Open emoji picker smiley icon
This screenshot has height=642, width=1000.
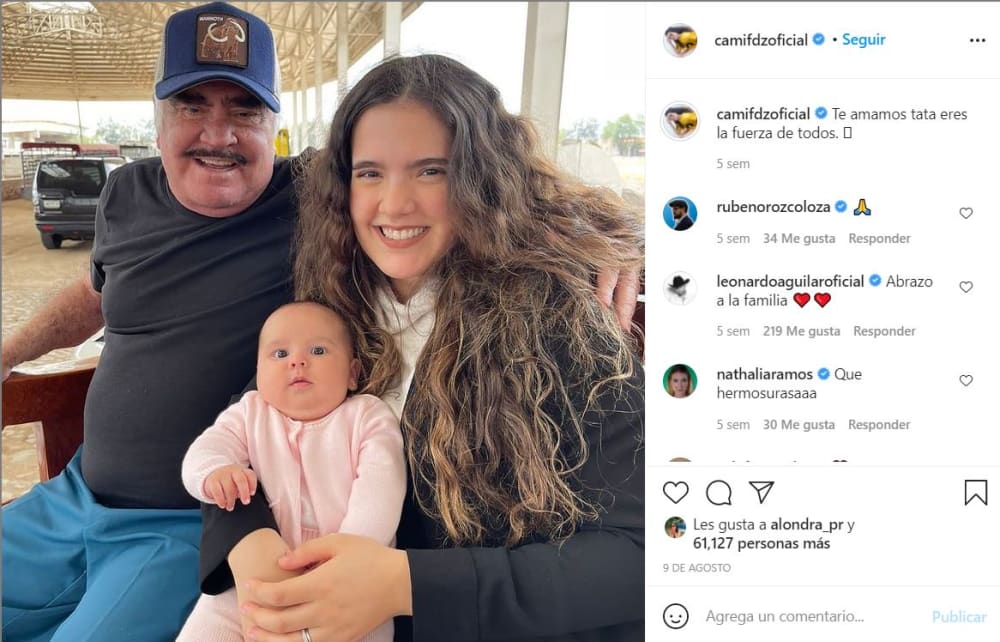tap(675, 616)
